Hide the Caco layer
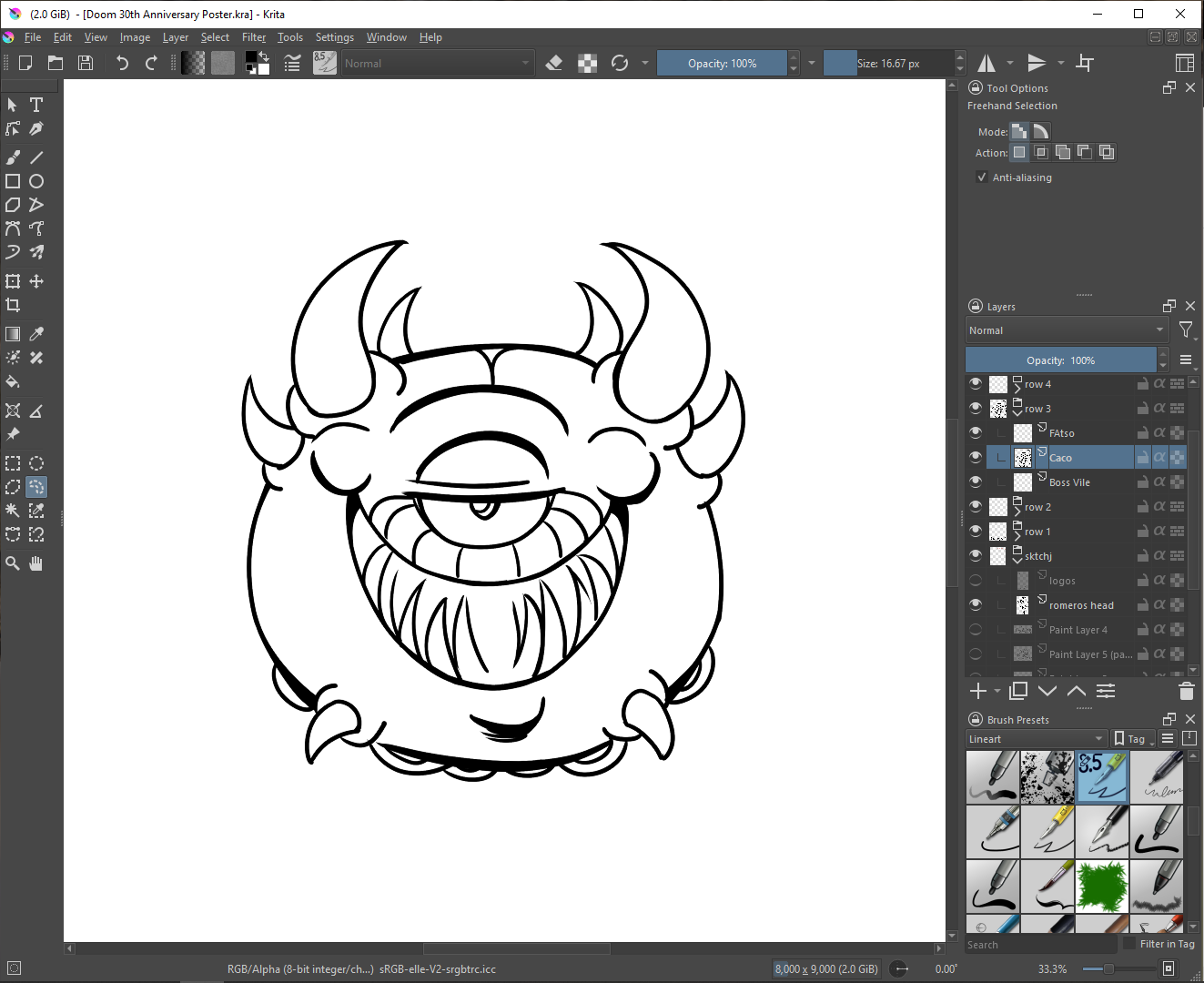1204x983 pixels. [x=976, y=457]
